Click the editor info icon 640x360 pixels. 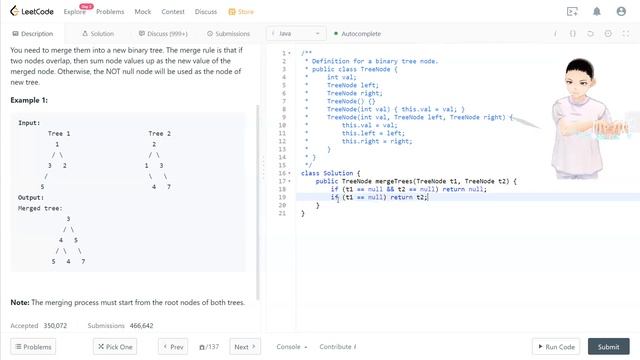[555, 34]
